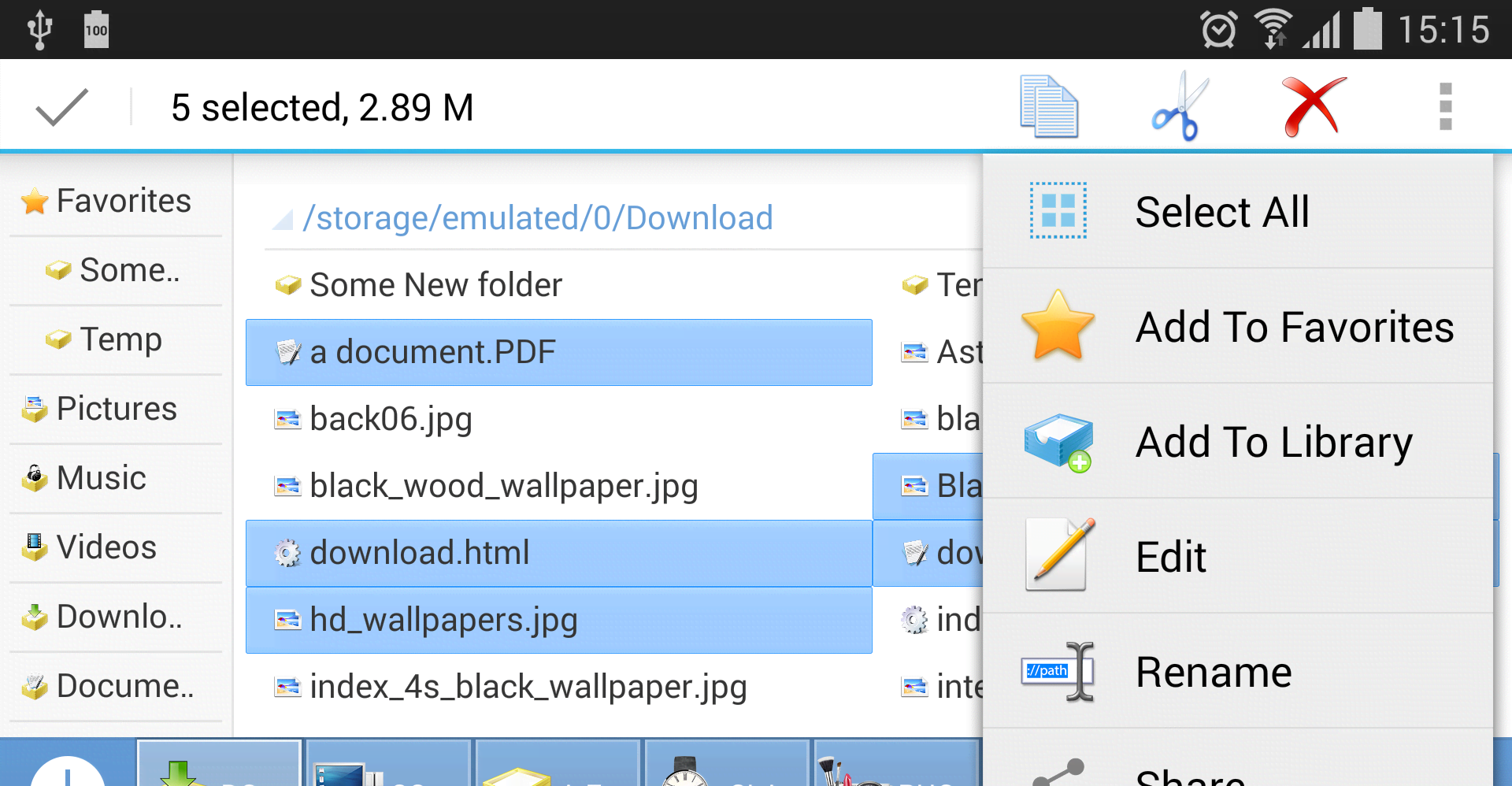The height and width of the screenshot is (786, 1512).
Task: Choose Rename from the menu
Action: click(x=1238, y=672)
